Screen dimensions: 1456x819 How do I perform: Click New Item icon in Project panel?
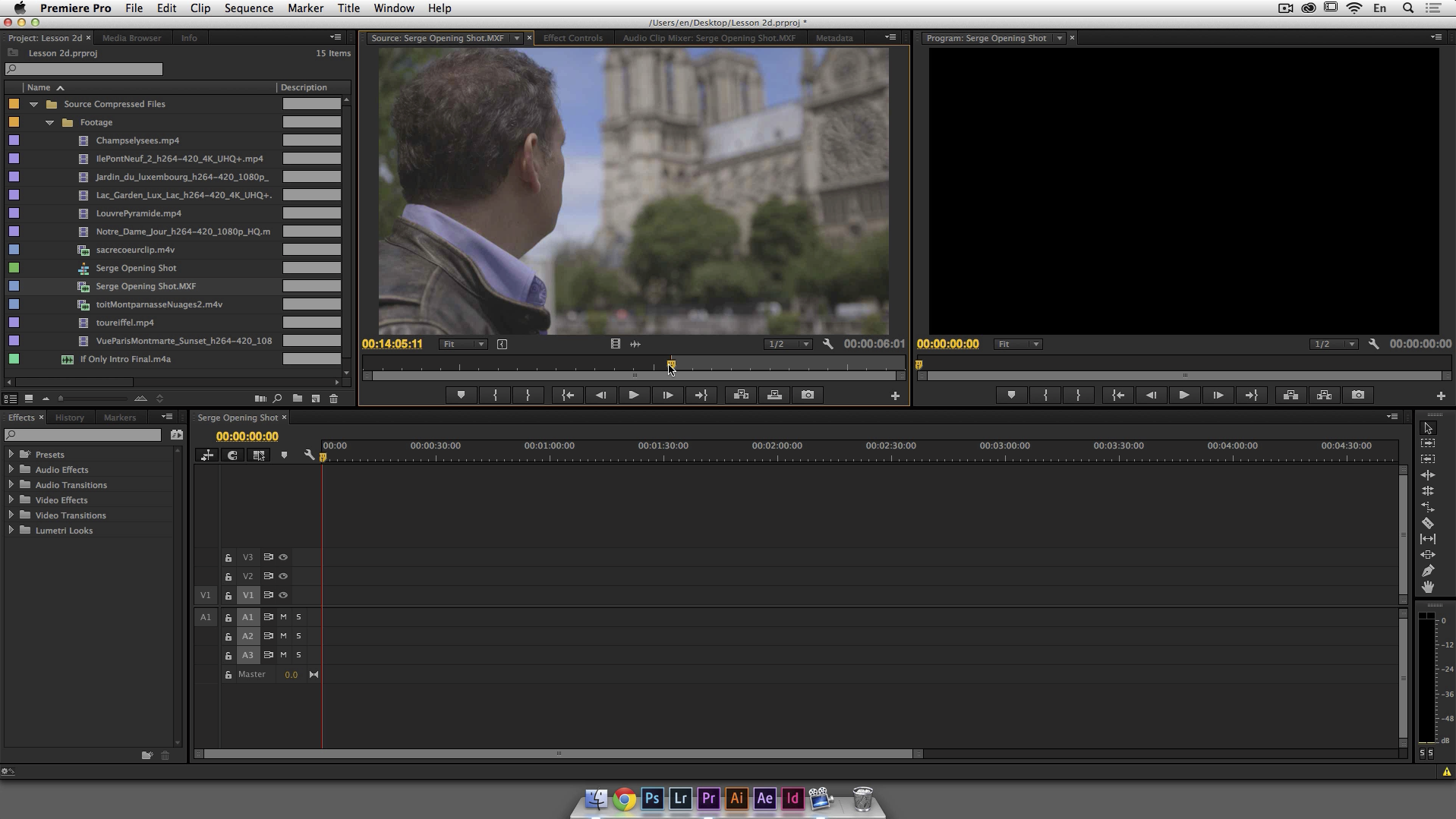point(316,398)
